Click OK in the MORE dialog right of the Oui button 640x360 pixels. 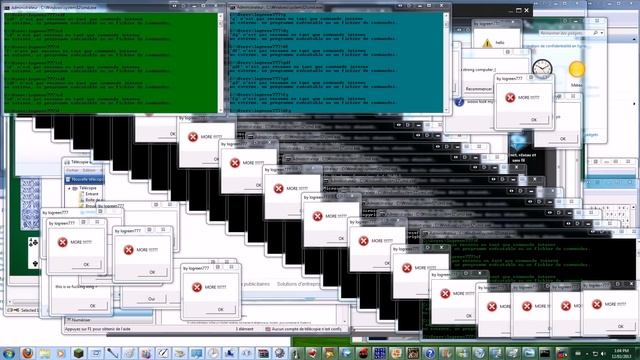(x=220, y=310)
